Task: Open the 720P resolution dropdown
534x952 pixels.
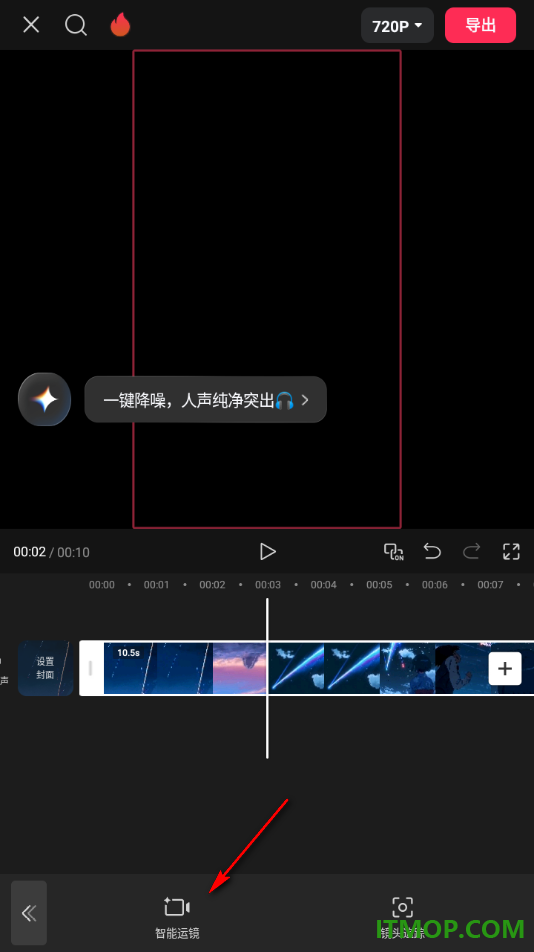Action: [x=397, y=26]
